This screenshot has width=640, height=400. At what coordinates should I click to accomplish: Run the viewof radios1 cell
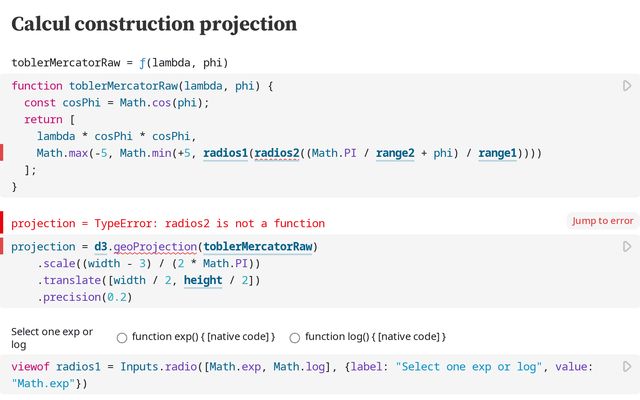[627, 367]
